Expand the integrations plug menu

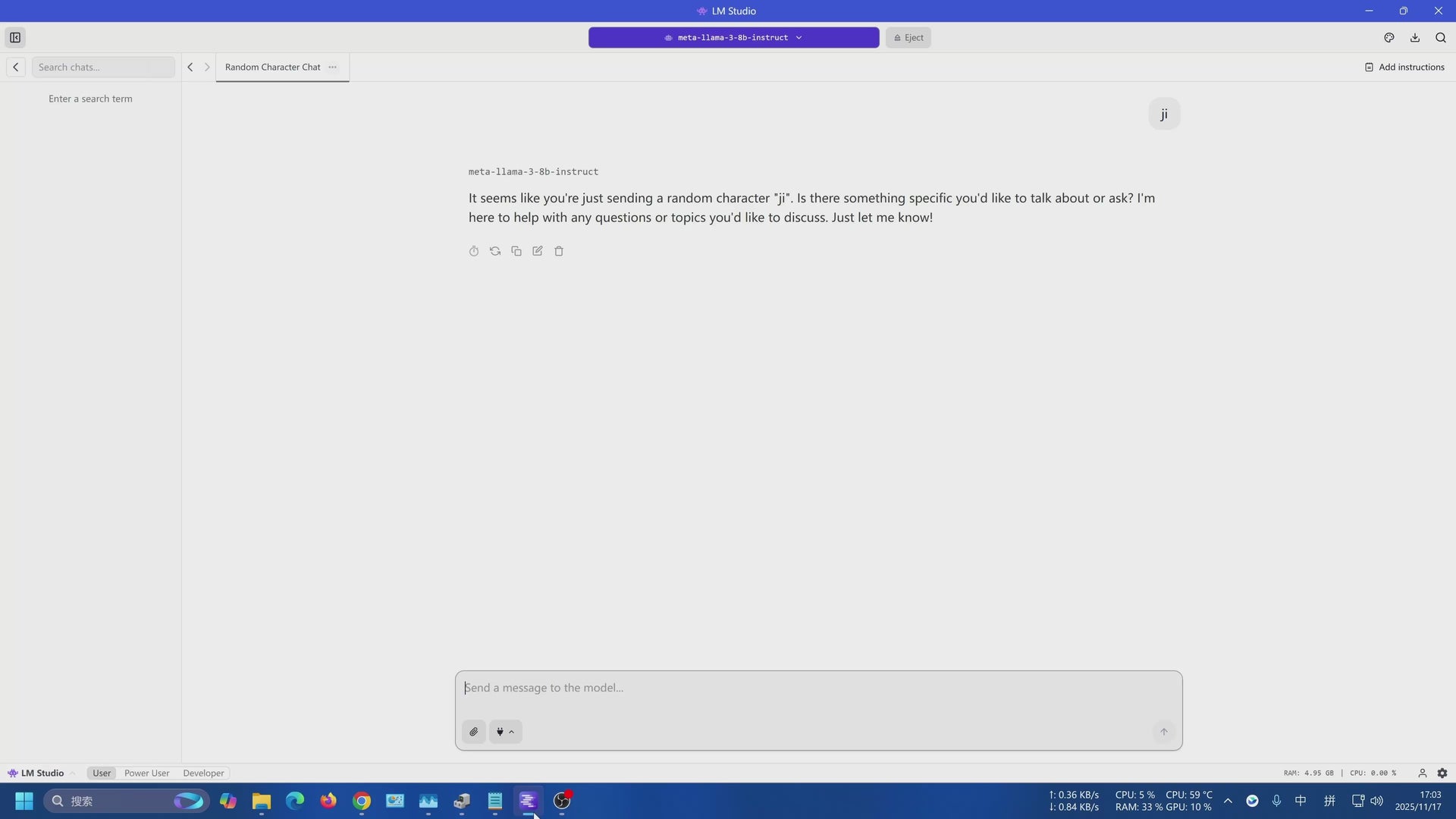click(x=505, y=732)
